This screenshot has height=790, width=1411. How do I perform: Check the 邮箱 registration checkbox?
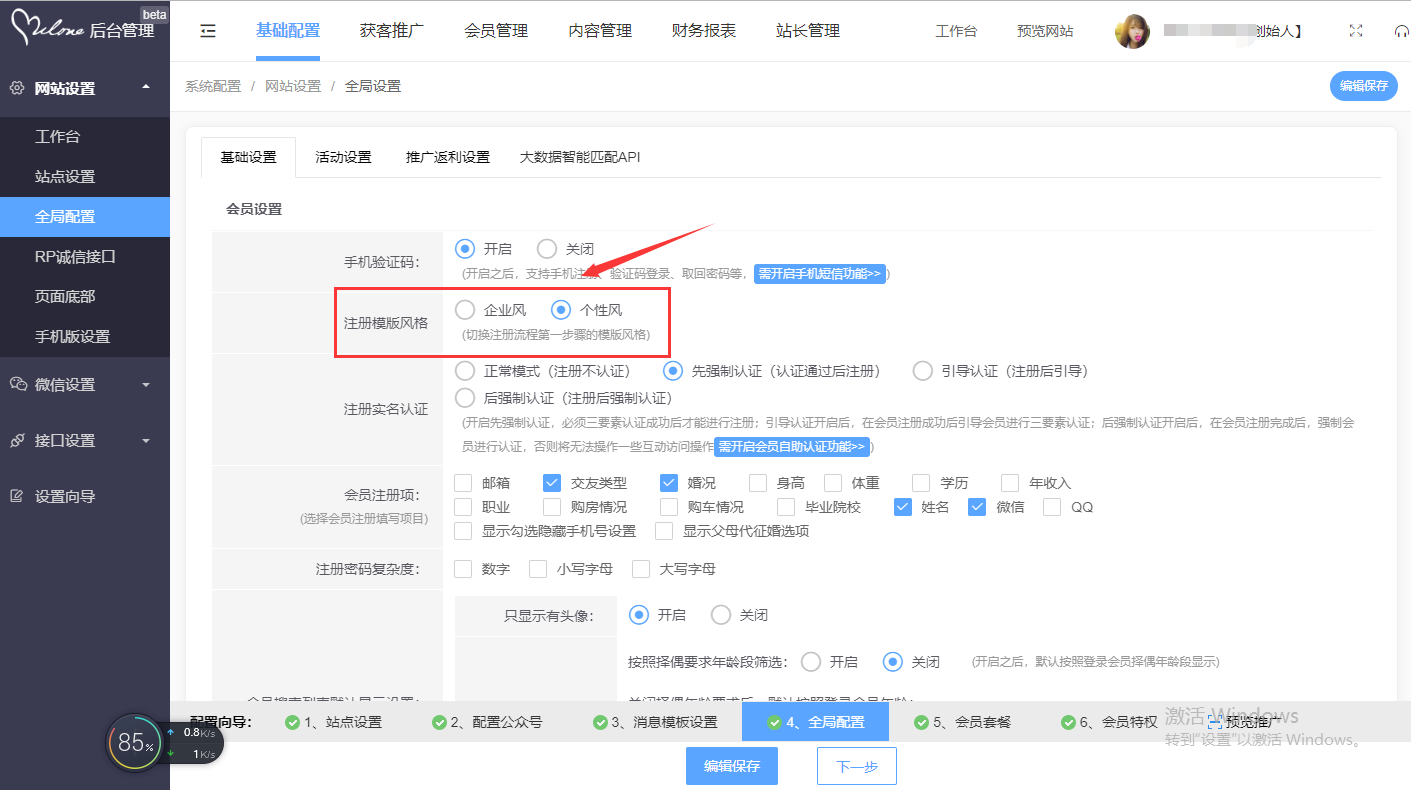tap(463, 483)
